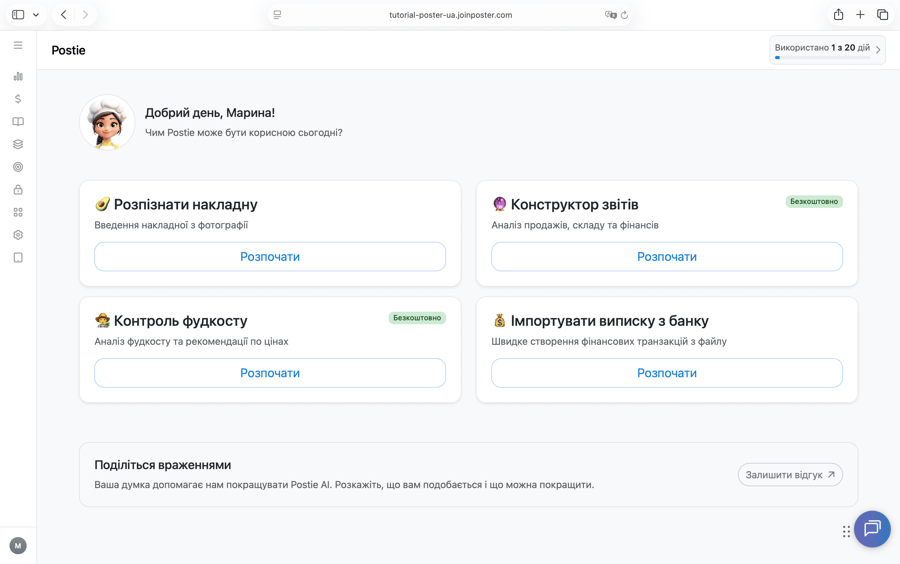Viewport: 900px width, 564px height.
Task: Click the Safari share icon
Action: [x=839, y=14]
